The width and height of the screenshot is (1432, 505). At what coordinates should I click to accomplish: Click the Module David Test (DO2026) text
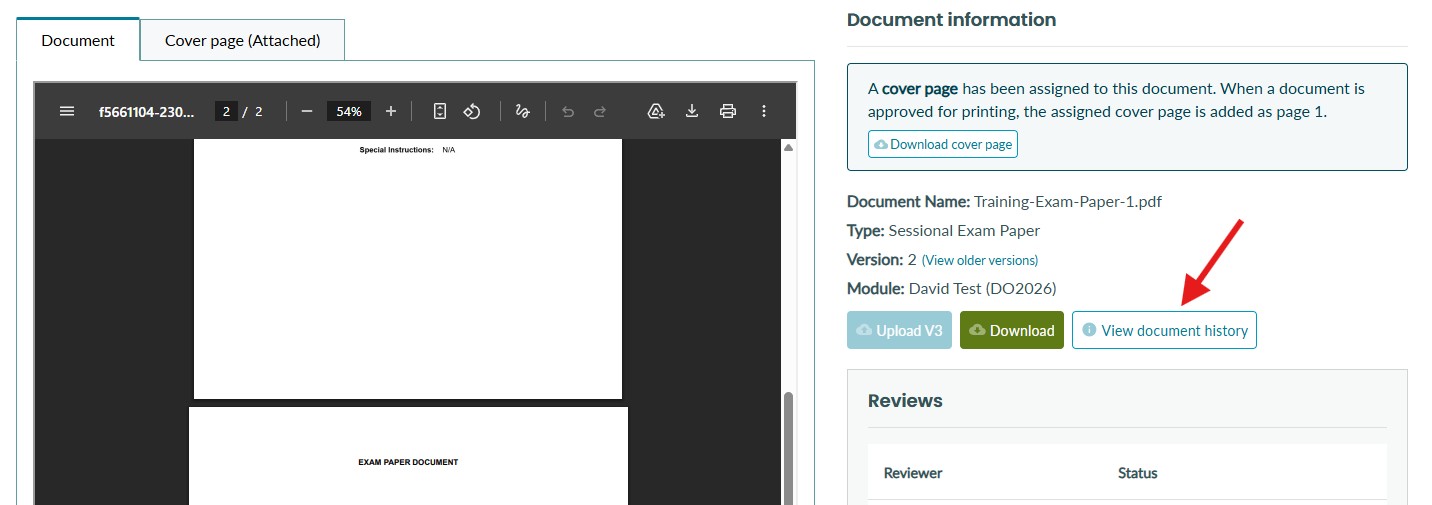pos(951,288)
